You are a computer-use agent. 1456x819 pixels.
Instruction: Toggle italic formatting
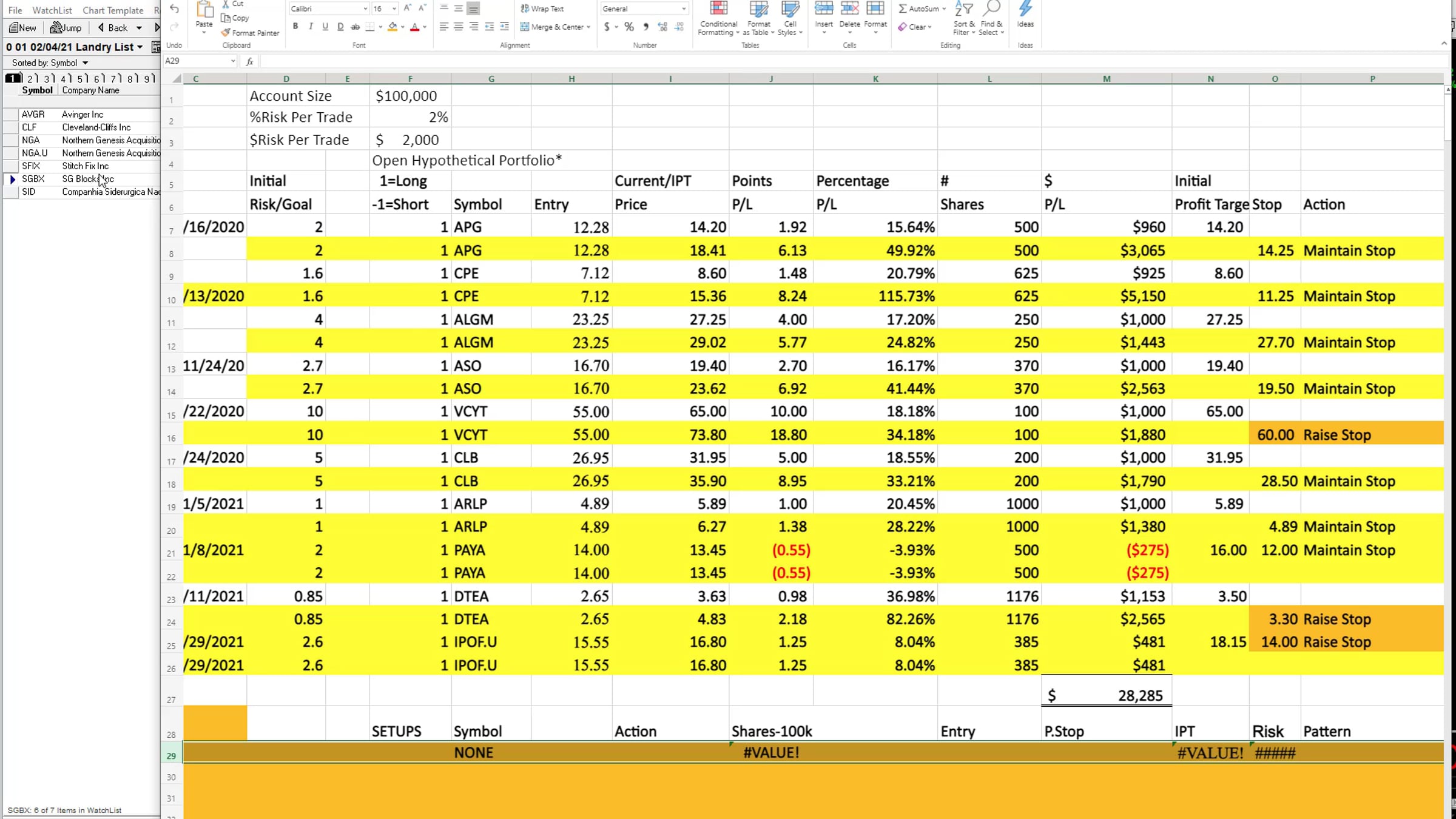click(311, 27)
